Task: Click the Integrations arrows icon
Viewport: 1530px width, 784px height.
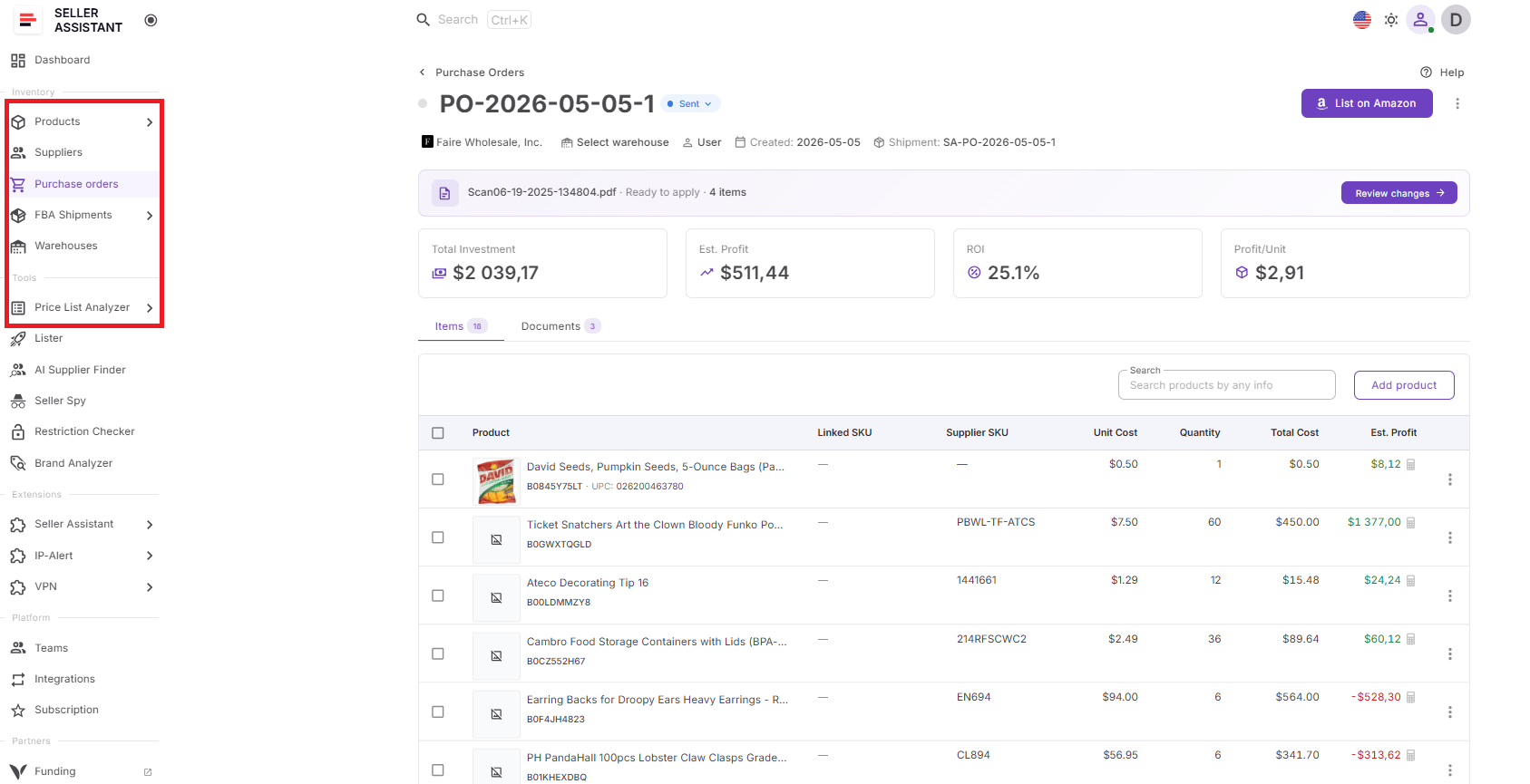Action: [x=18, y=679]
